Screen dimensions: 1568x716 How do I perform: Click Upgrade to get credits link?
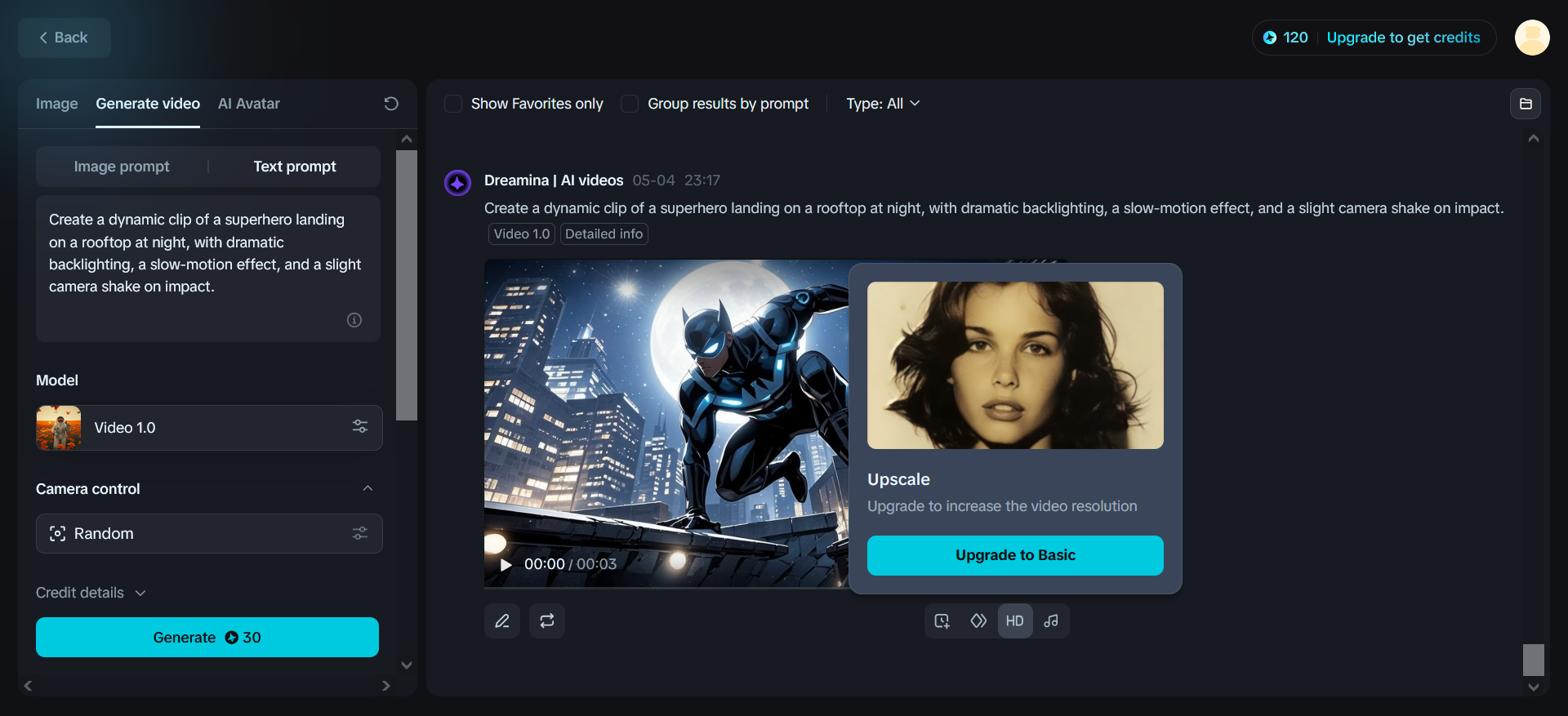(1403, 38)
